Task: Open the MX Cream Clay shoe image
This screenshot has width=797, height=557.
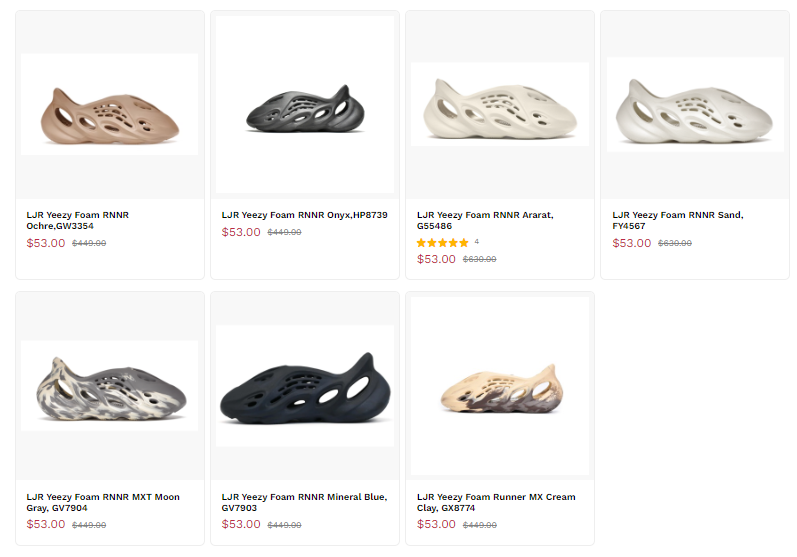Action: tap(500, 385)
